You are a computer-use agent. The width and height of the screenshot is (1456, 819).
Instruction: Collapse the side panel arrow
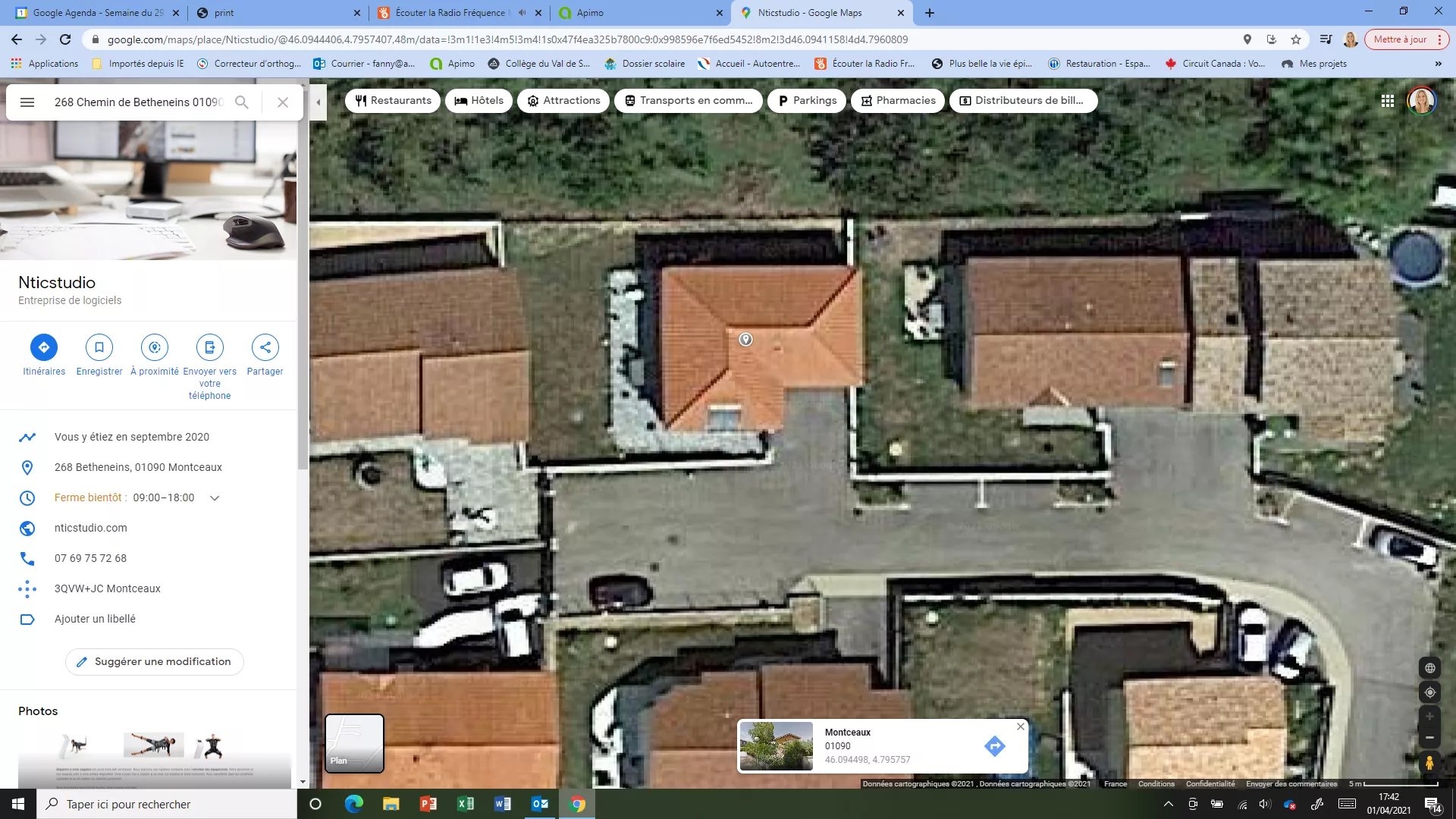tap(318, 102)
